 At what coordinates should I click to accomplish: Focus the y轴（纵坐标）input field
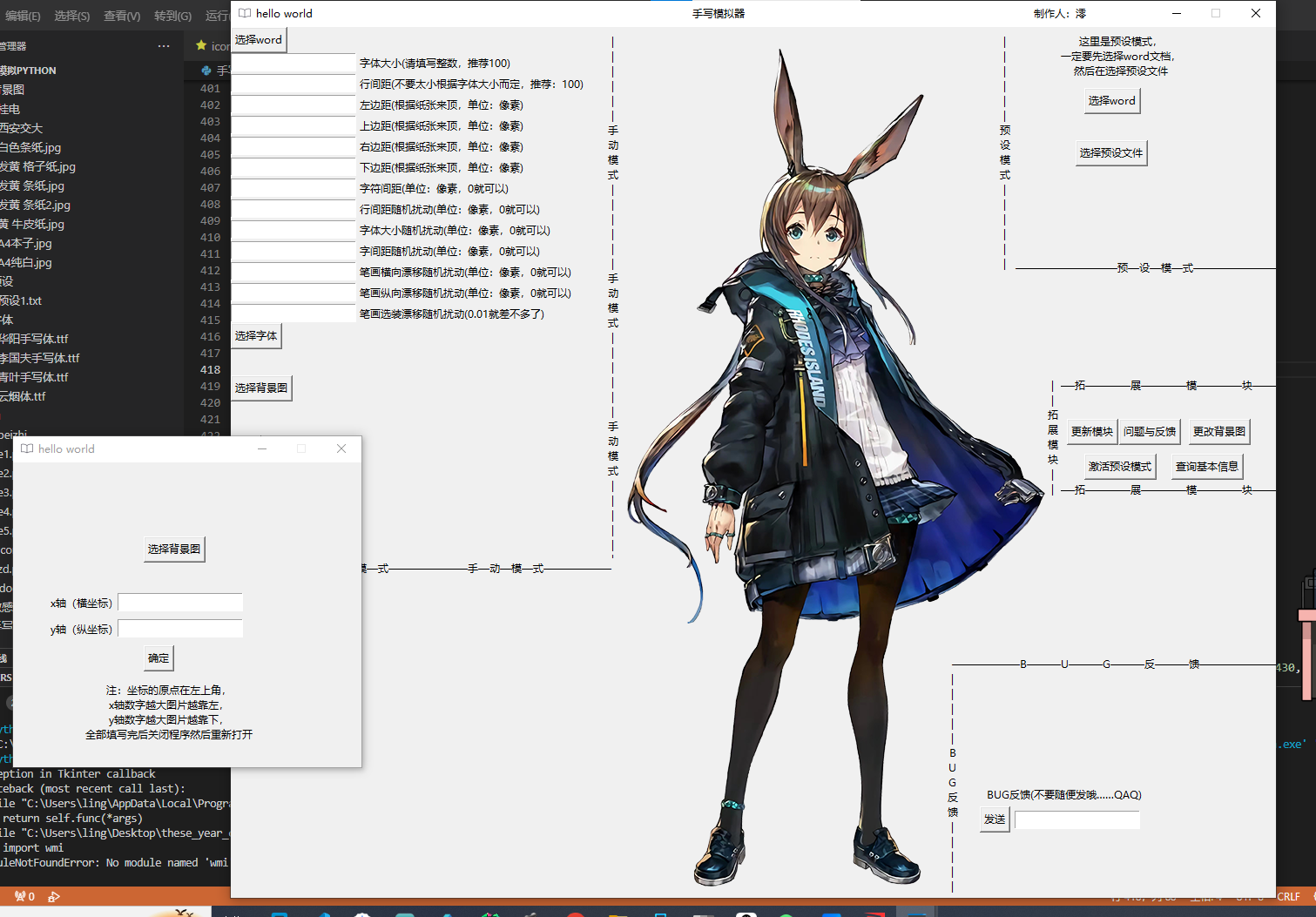pyautogui.click(x=180, y=629)
